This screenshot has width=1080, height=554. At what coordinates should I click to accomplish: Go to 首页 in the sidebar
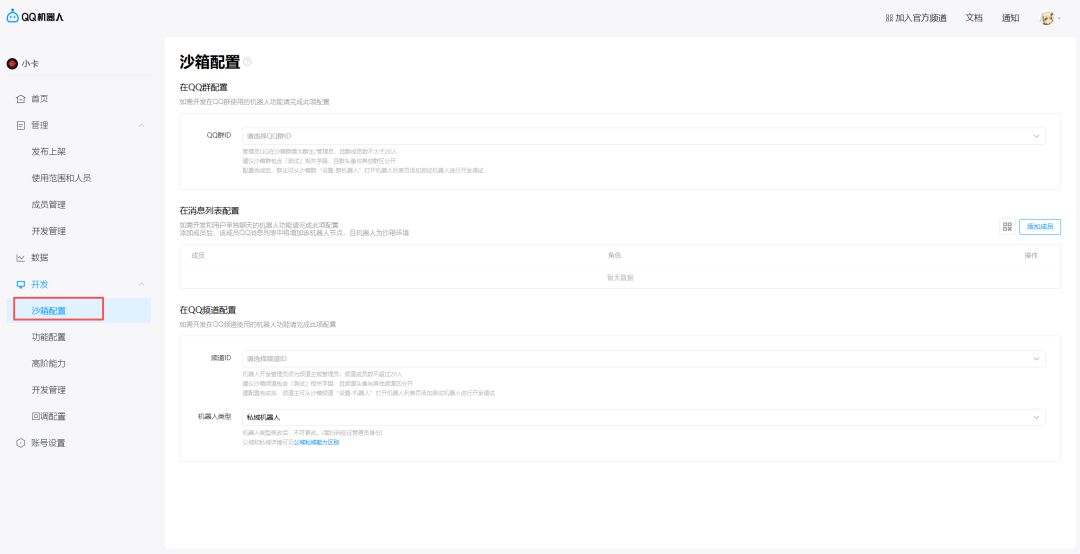(40, 99)
